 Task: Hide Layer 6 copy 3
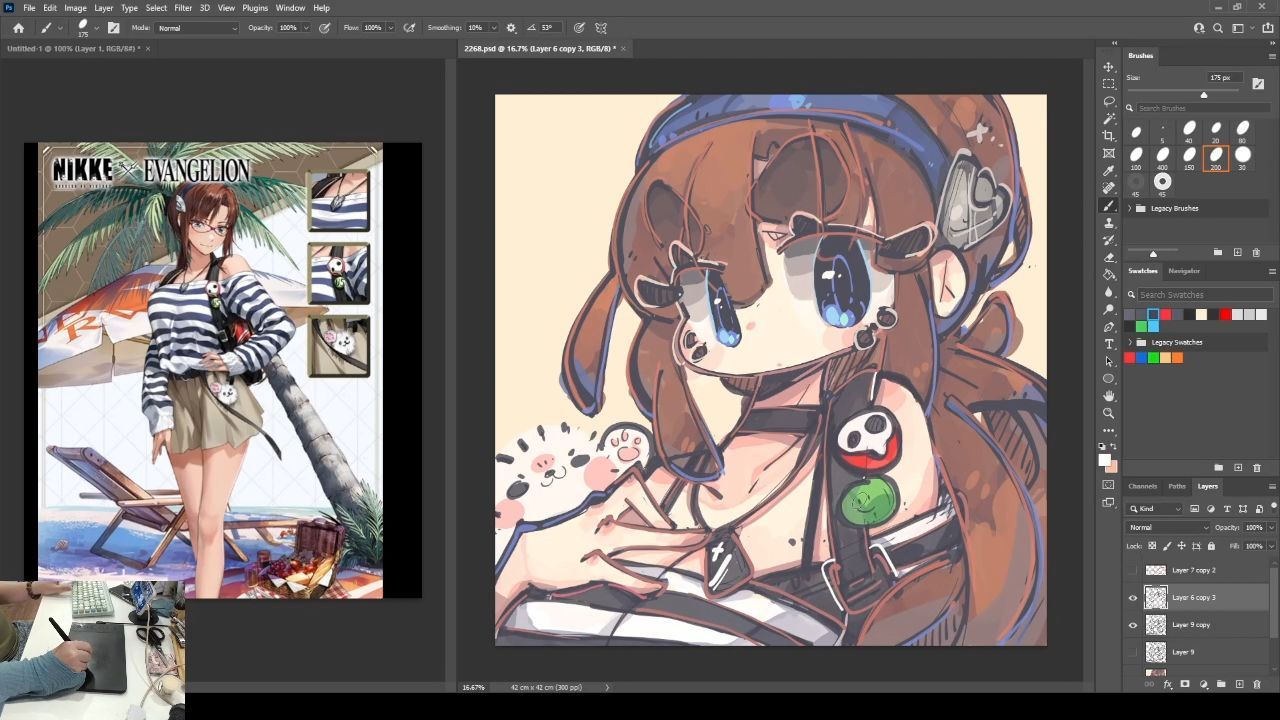click(x=1133, y=598)
